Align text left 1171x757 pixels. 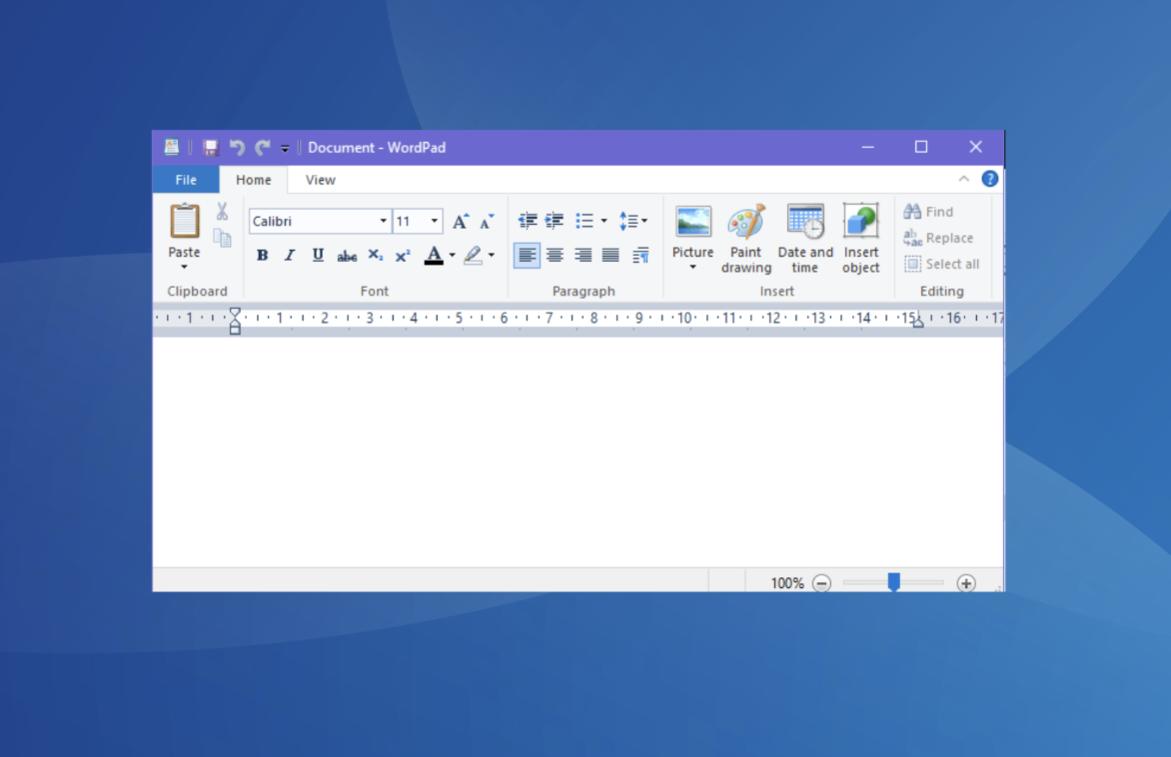527,256
